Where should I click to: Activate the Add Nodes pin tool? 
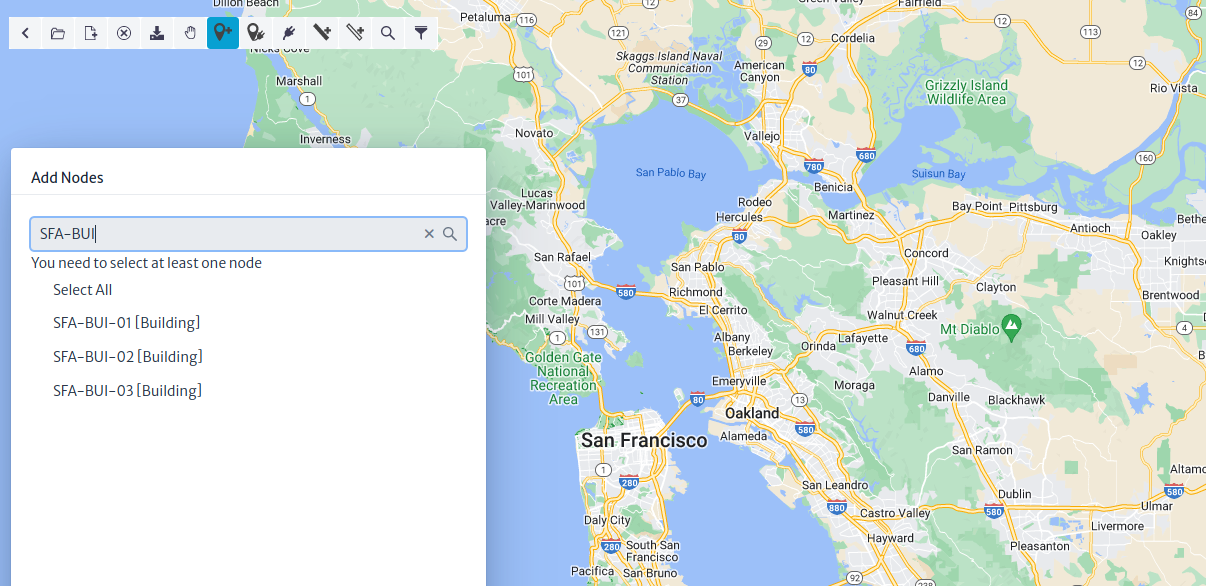(x=222, y=33)
